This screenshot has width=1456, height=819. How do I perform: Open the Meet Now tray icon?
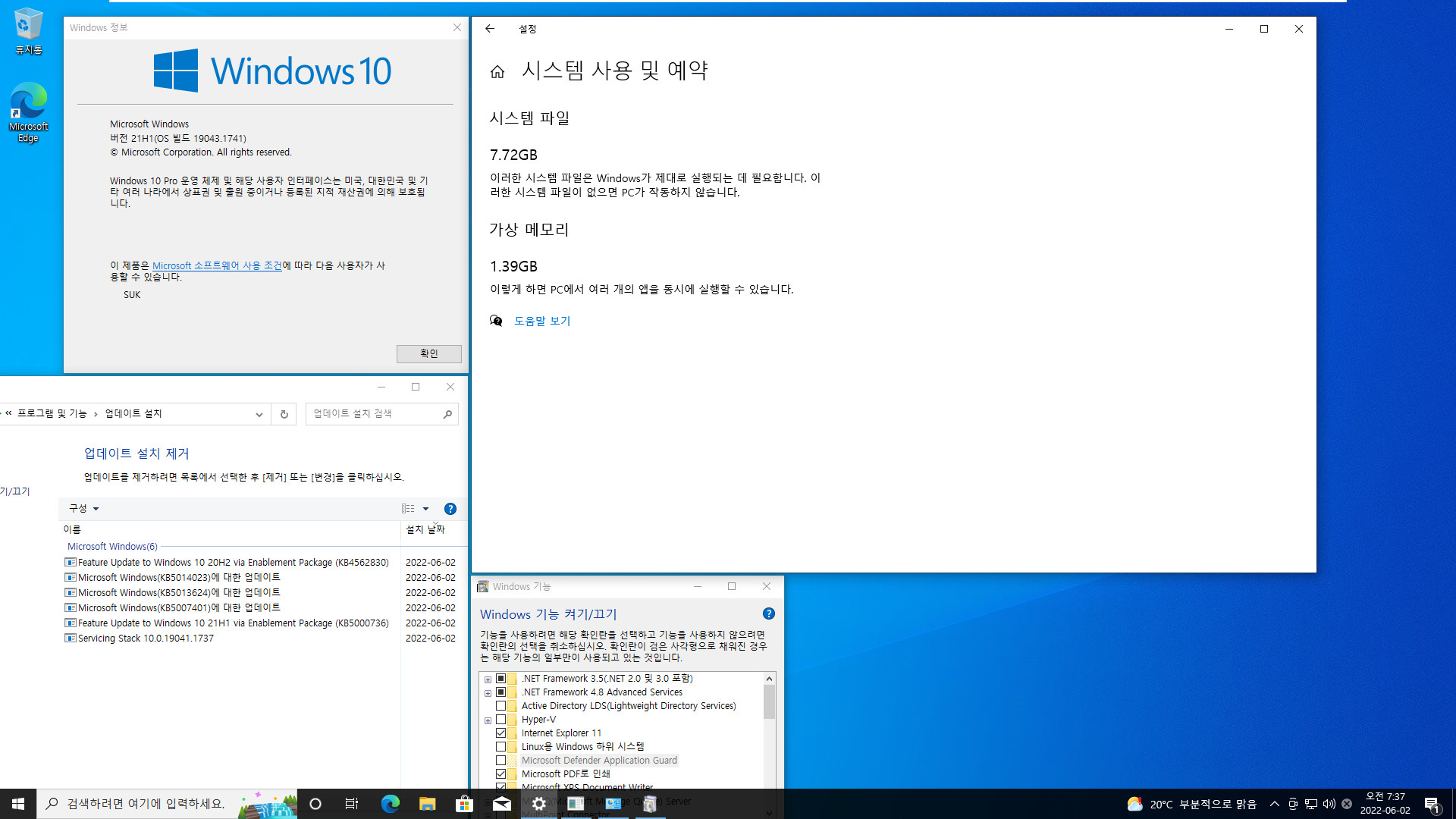click(x=1293, y=804)
